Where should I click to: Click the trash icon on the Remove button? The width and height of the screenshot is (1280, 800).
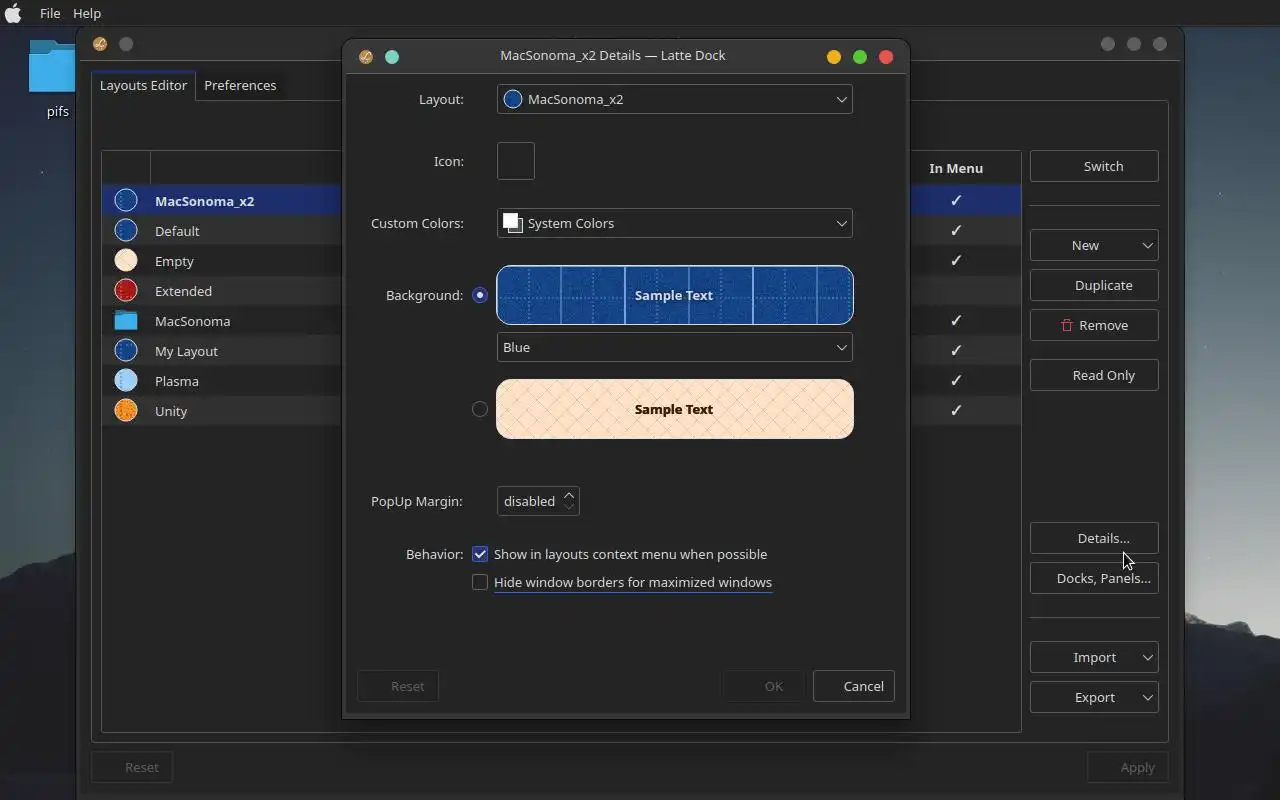(x=1066, y=325)
